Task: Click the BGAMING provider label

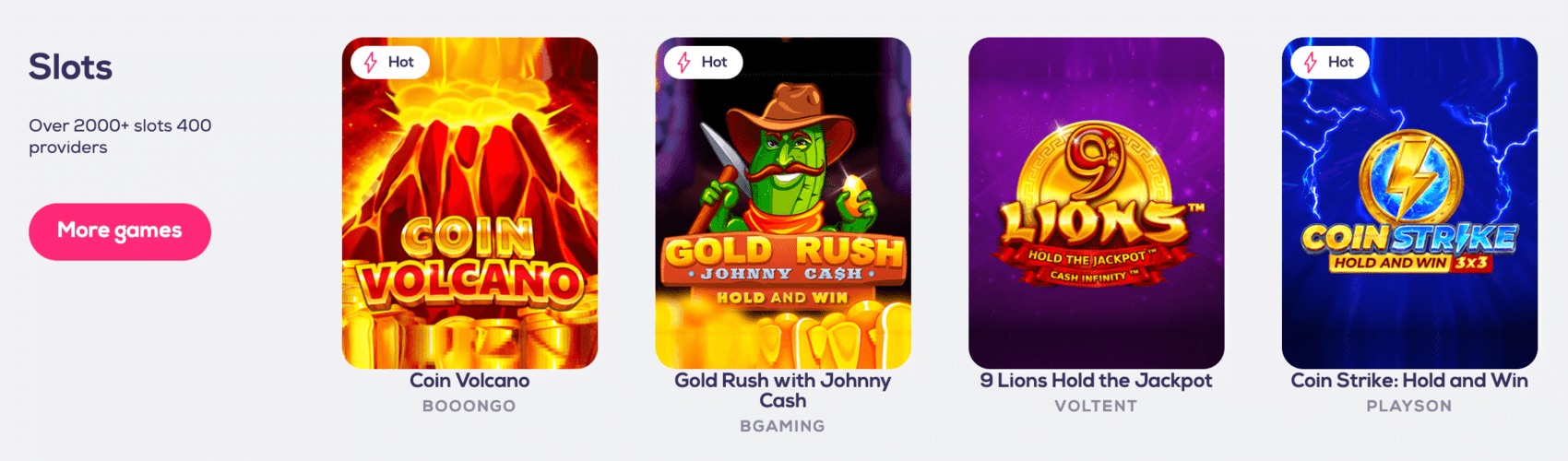Action: pyautogui.click(x=783, y=426)
